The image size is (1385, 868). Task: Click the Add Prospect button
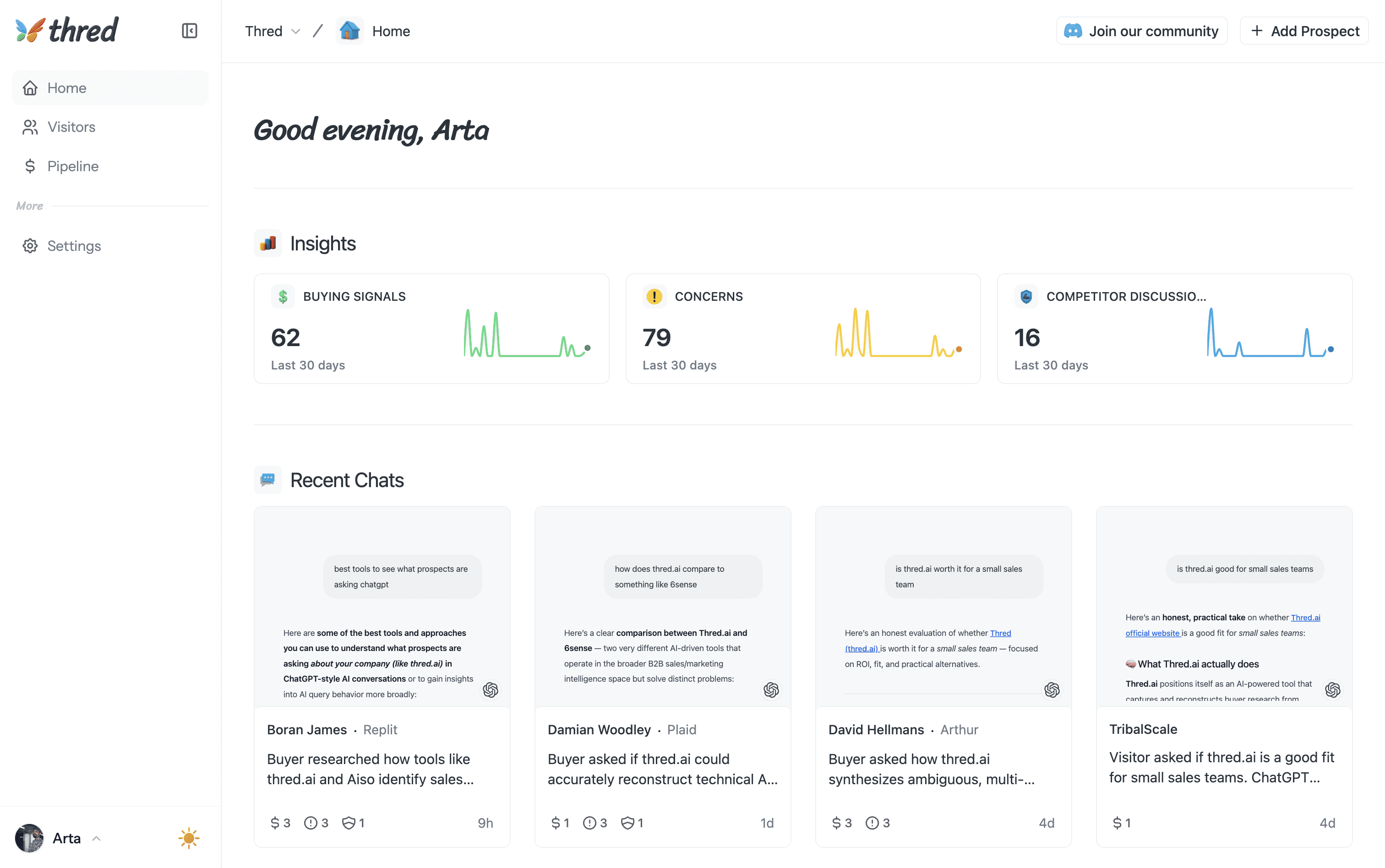click(x=1304, y=31)
